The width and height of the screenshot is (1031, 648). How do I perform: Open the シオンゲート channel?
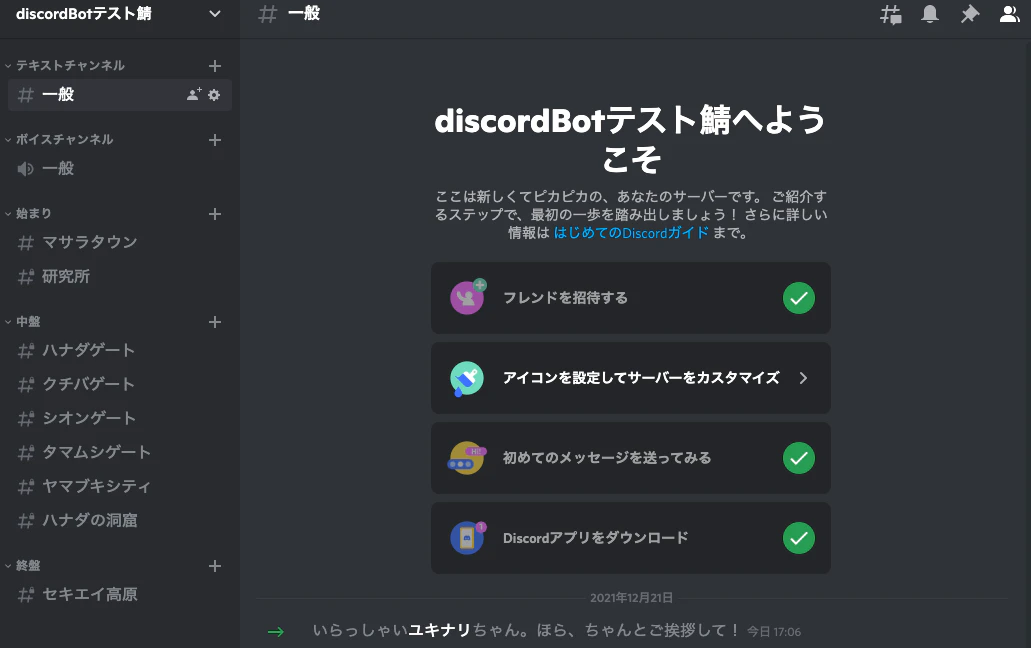[120, 419]
